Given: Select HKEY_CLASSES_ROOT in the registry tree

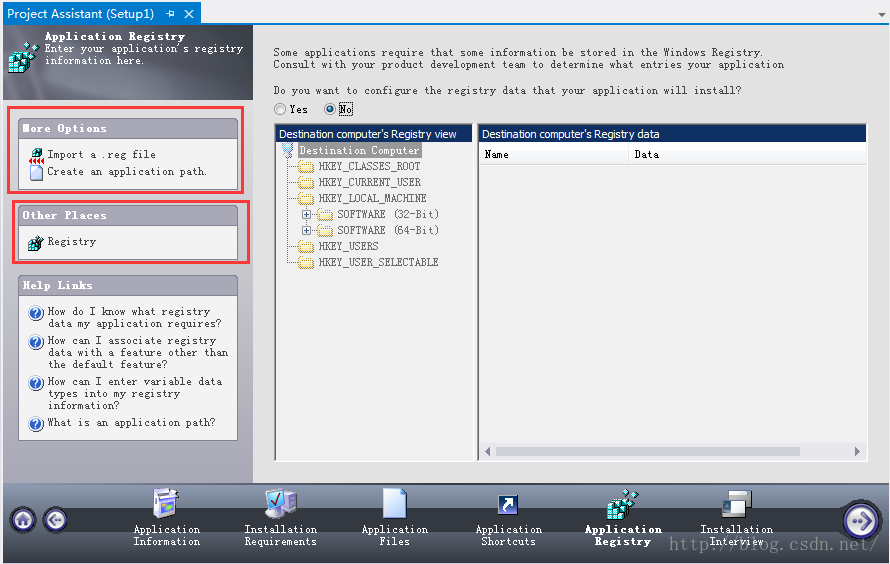Looking at the screenshot, I should pyautogui.click(x=370, y=166).
